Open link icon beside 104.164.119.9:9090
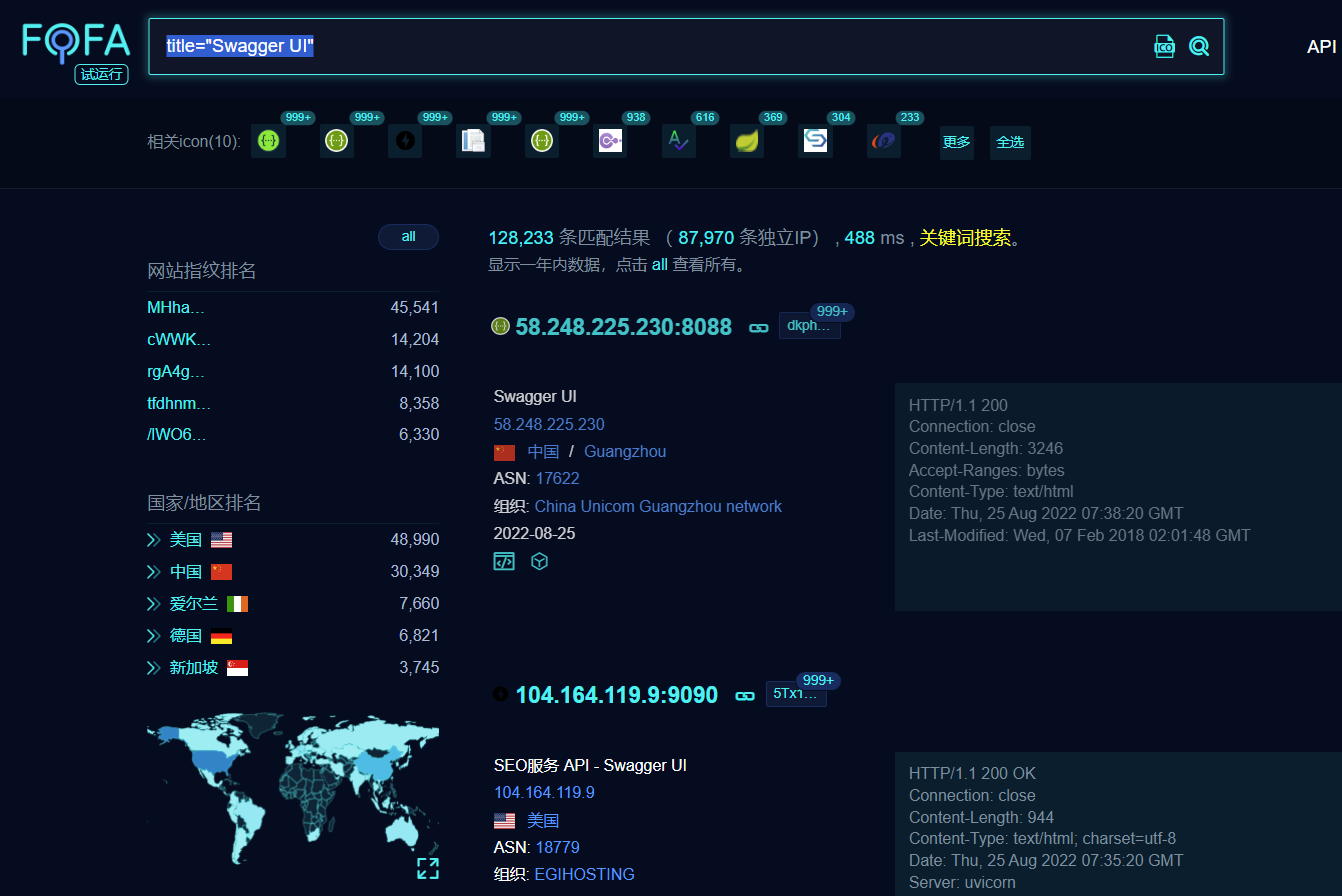Image resolution: width=1342 pixels, height=896 pixels. (745, 695)
